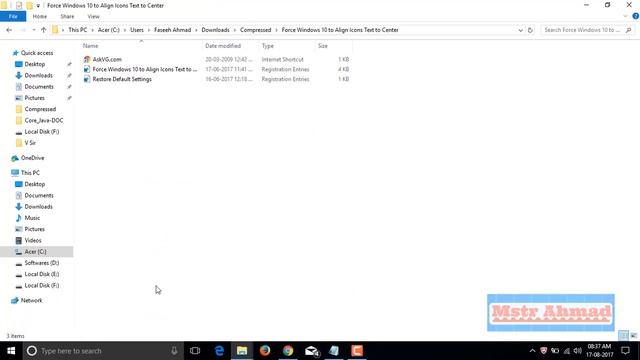
Task: Open the Windows Start menu
Action: click(11, 351)
